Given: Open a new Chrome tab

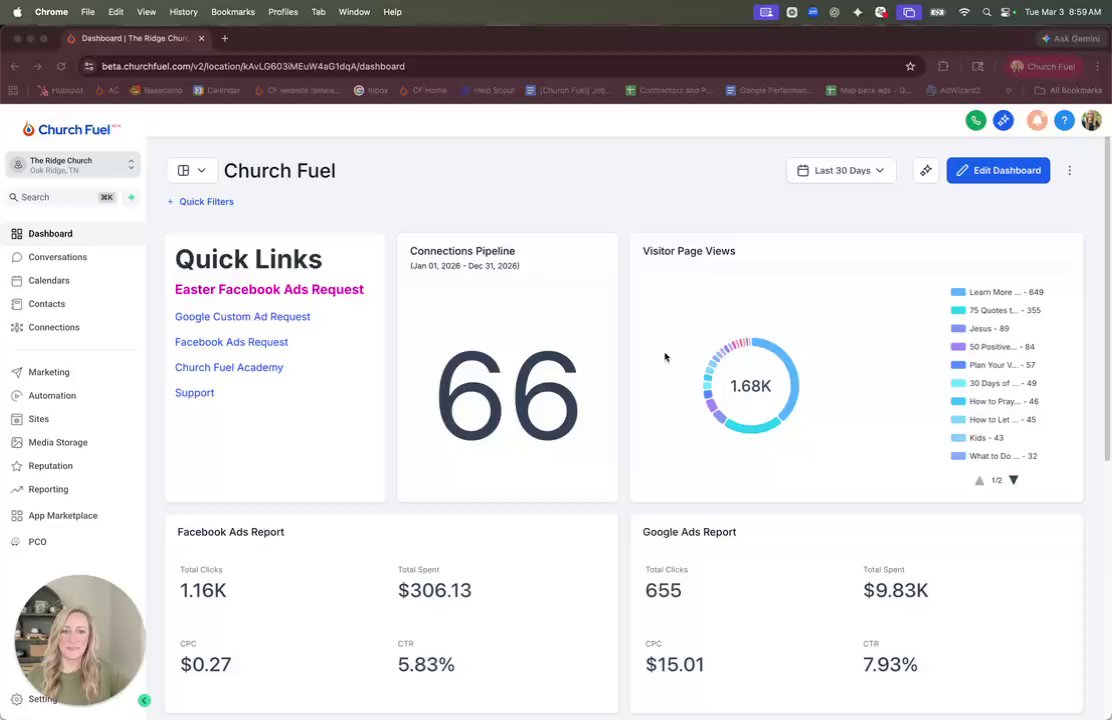Looking at the screenshot, I should (225, 38).
